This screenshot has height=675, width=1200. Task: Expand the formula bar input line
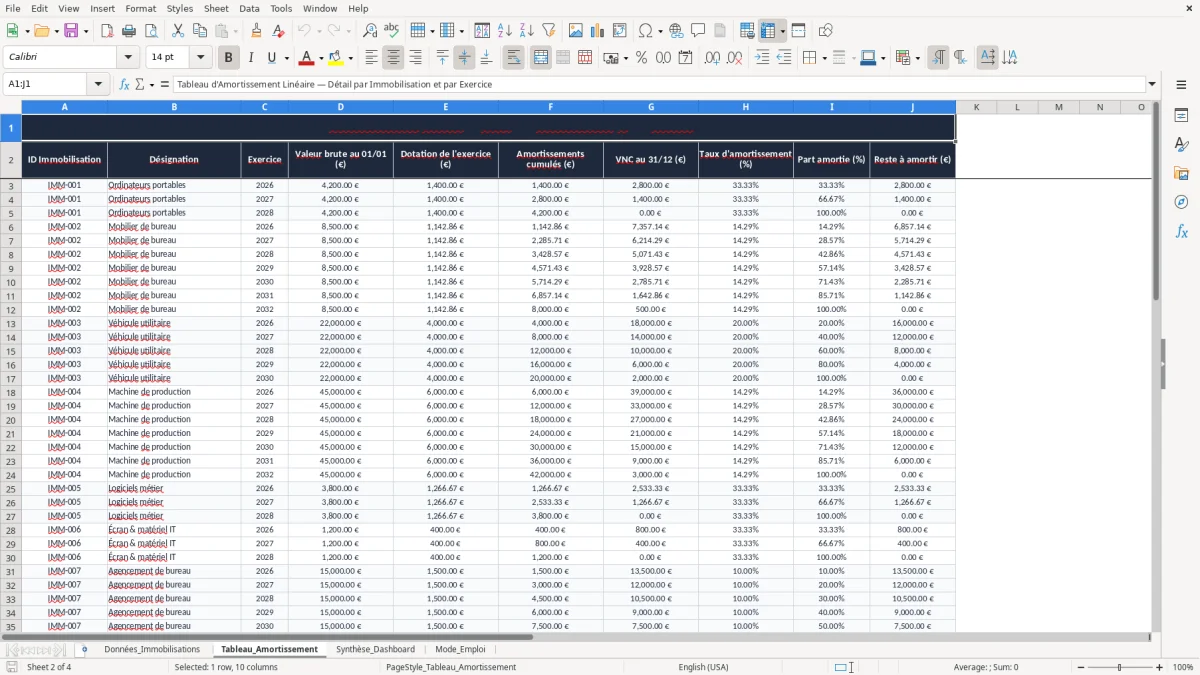1153,85
